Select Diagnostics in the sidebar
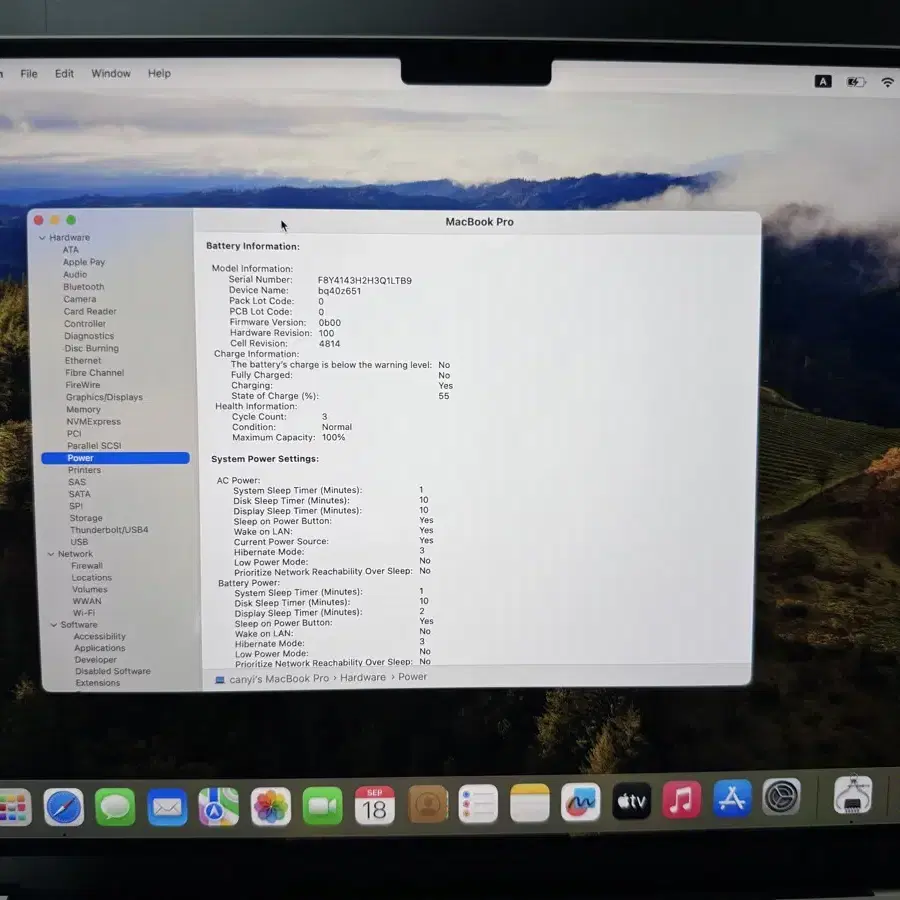Screen dimensions: 900x900 pyautogui.click(x=89, y=336)
